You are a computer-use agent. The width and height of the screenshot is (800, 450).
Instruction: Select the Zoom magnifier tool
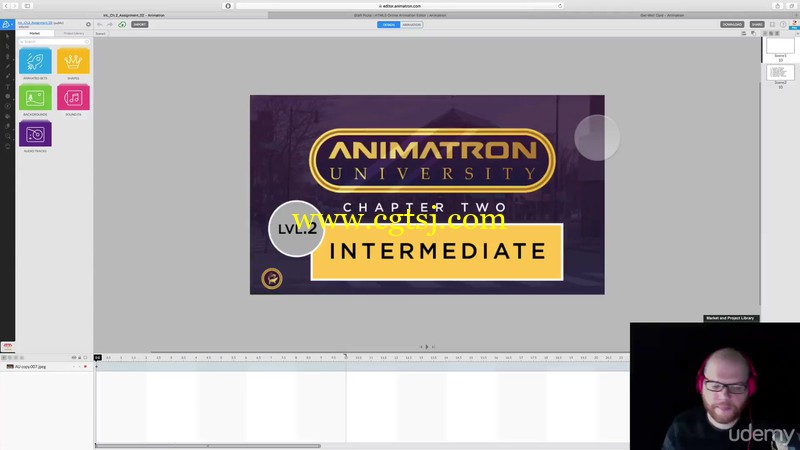point(7,136)
